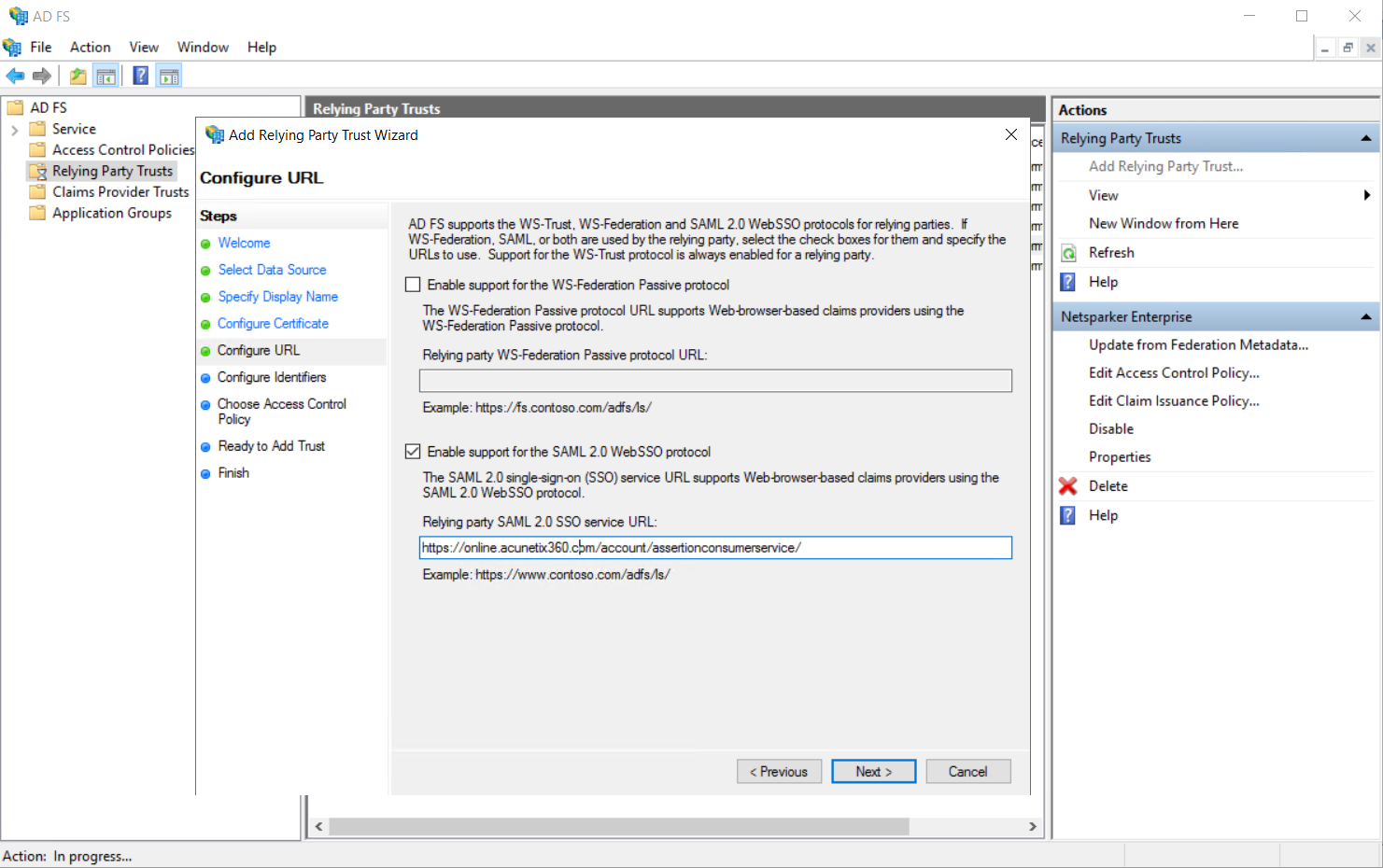Click the Previous button
This screenshot has height=868, width=1383.
click(x=779, y=772)
